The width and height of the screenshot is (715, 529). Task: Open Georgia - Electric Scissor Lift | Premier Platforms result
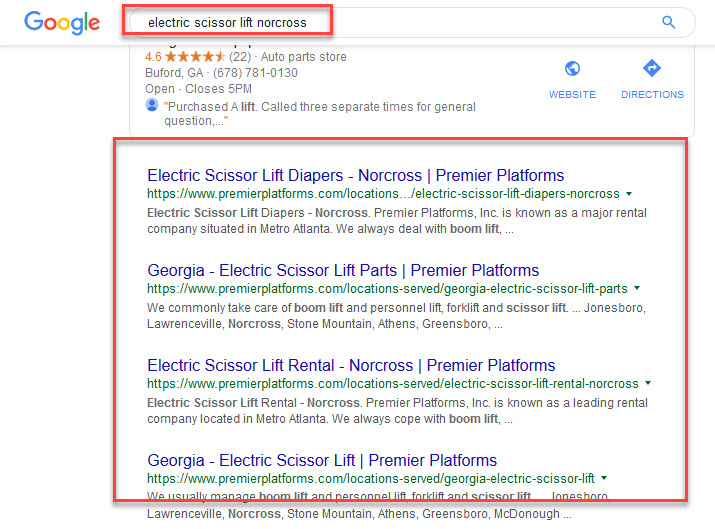[322, 460]
